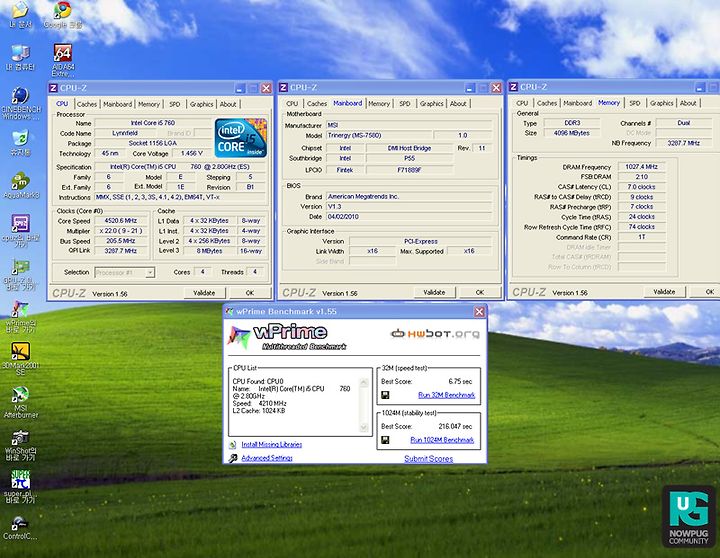Viewport: 720px width, 558px height.
Task: Run the 32M Benchmark link
Action: 446,395
